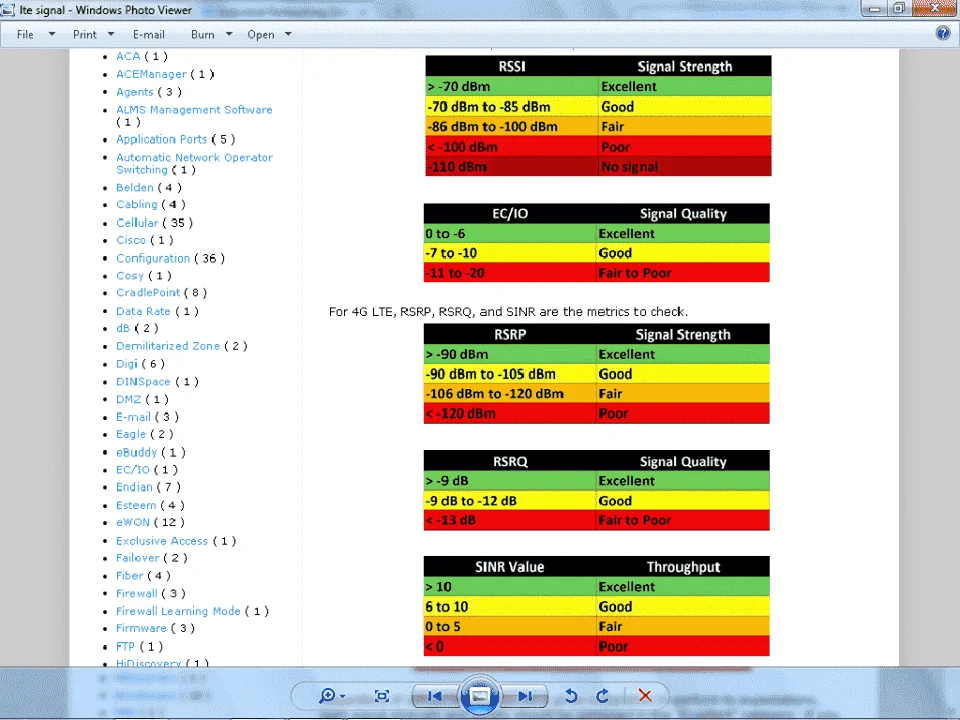Click the Configuration link
The image size is (960, 720).
(x=153, y=258)
